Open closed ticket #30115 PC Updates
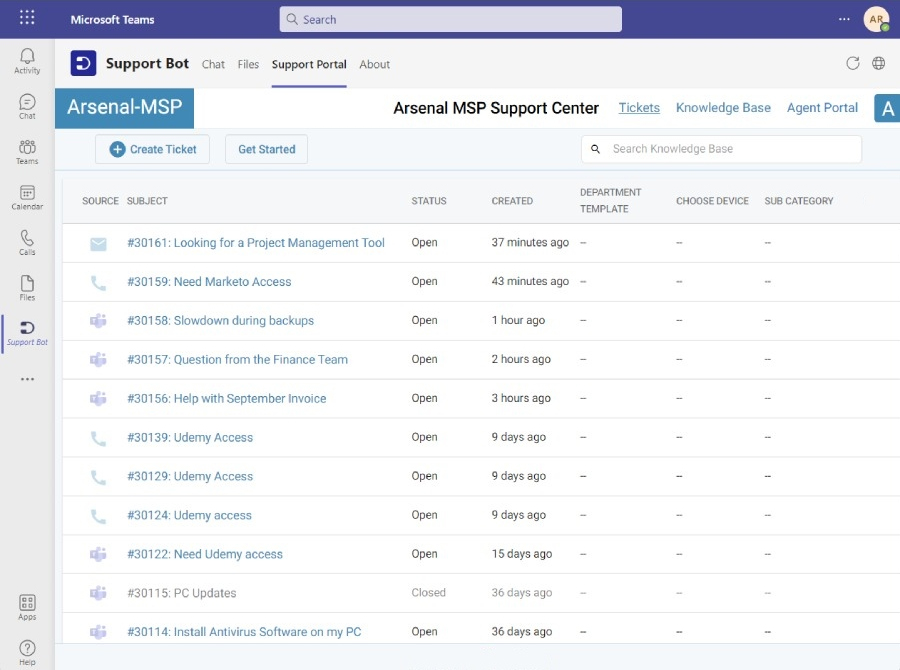 pos(181,593)
